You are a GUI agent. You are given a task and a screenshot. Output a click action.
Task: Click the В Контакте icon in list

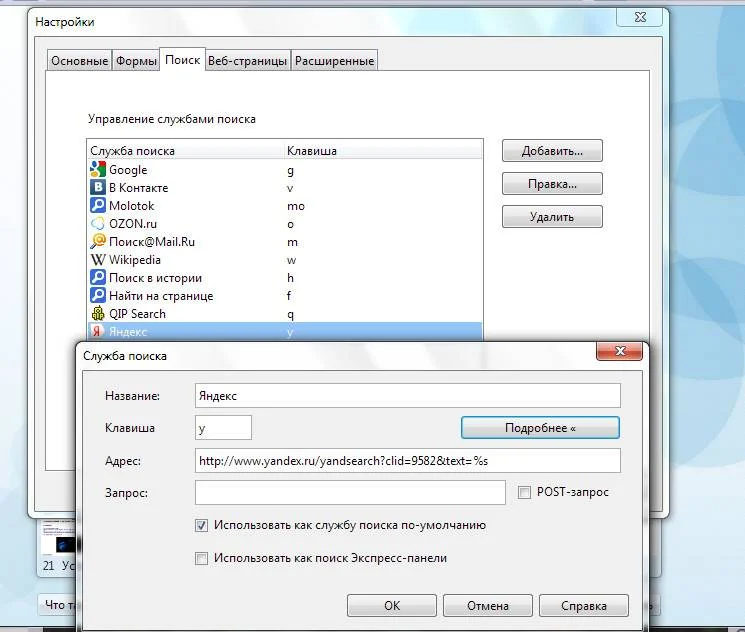pos(97,187)
